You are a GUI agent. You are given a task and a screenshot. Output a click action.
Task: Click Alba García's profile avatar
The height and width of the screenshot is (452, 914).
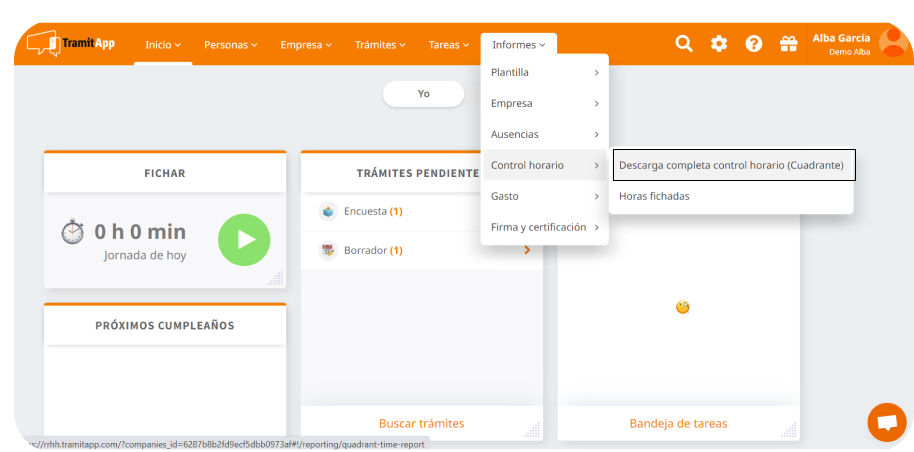click(x=892, y=44)
